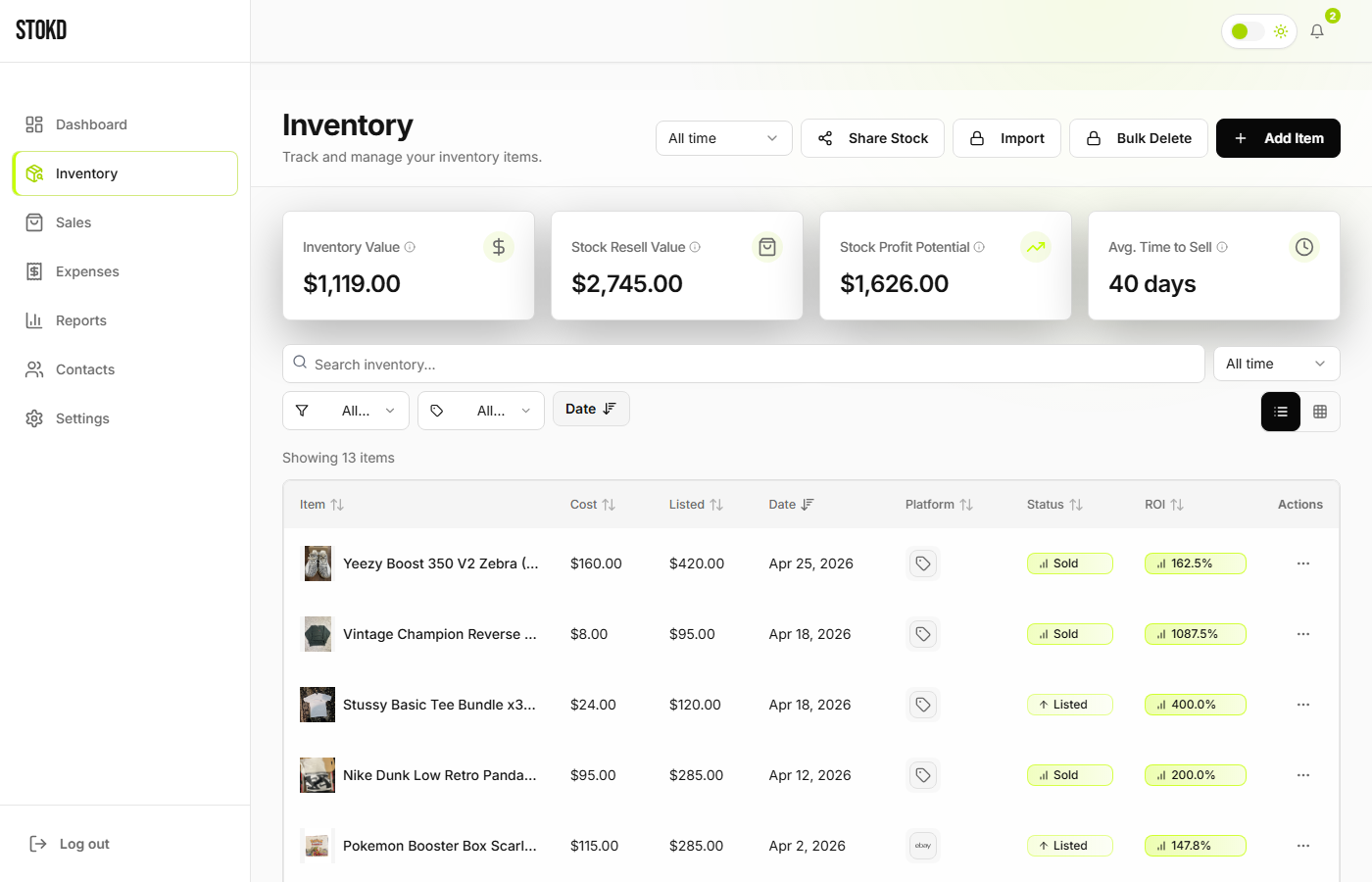Show info for Stock Profit Potential

tap(979, 247)
